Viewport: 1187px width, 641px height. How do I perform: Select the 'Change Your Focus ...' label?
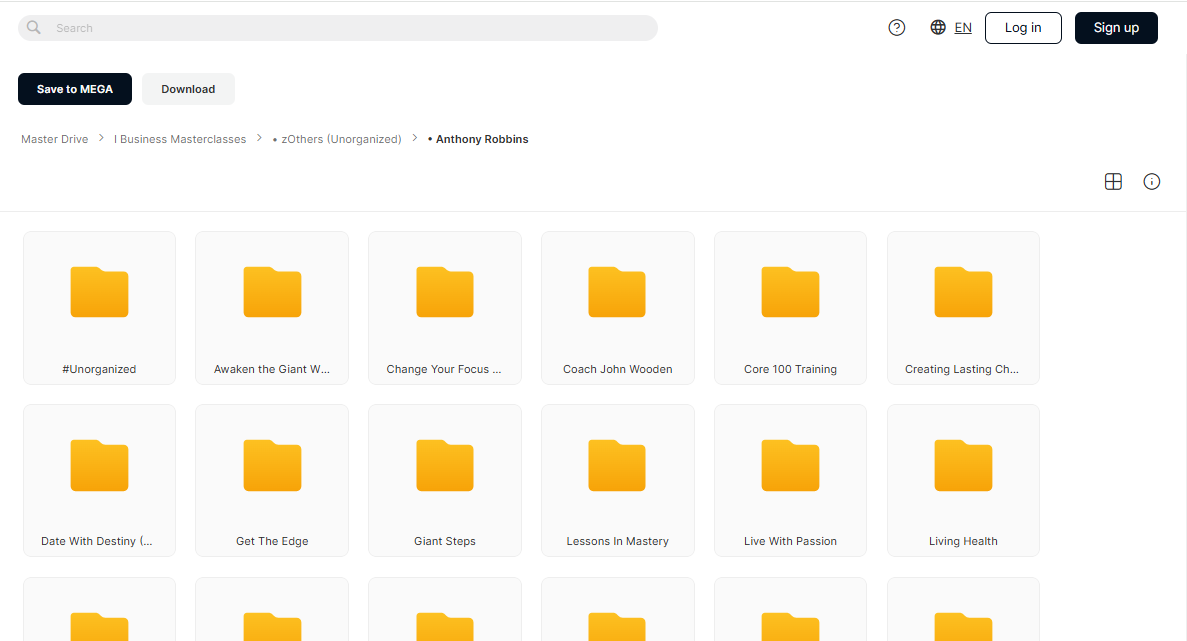[x=444, y=369]
